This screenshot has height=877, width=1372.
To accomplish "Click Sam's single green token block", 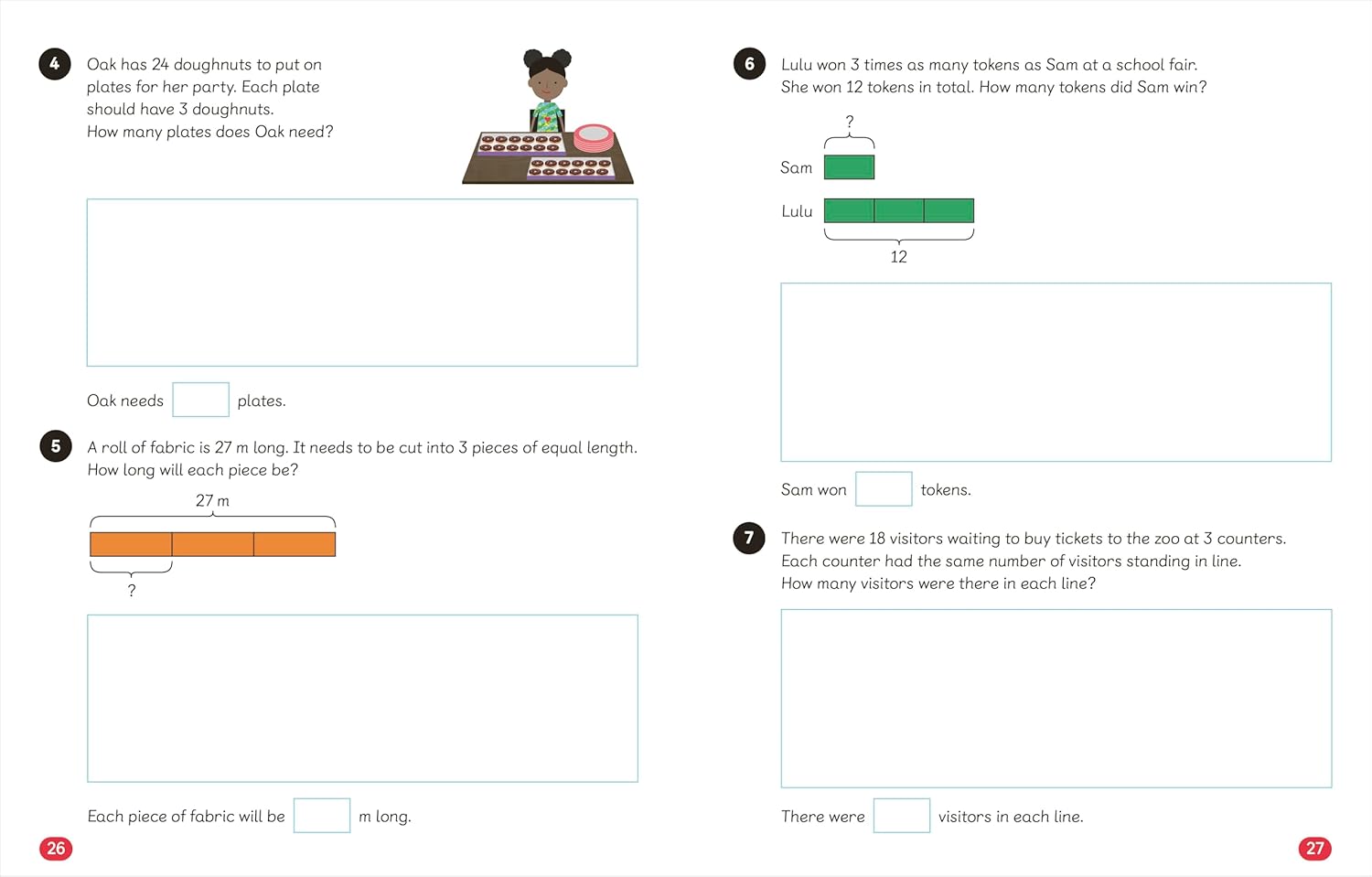I will (849, 167).
